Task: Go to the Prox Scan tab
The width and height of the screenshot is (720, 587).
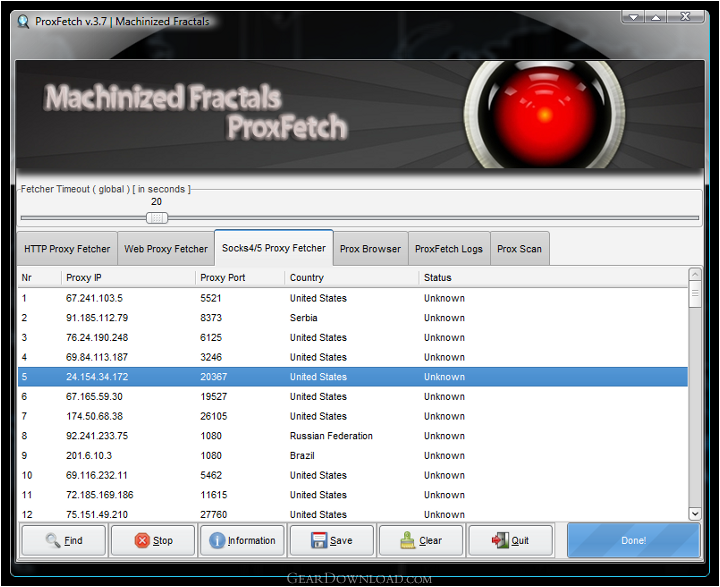Action: 519,249
